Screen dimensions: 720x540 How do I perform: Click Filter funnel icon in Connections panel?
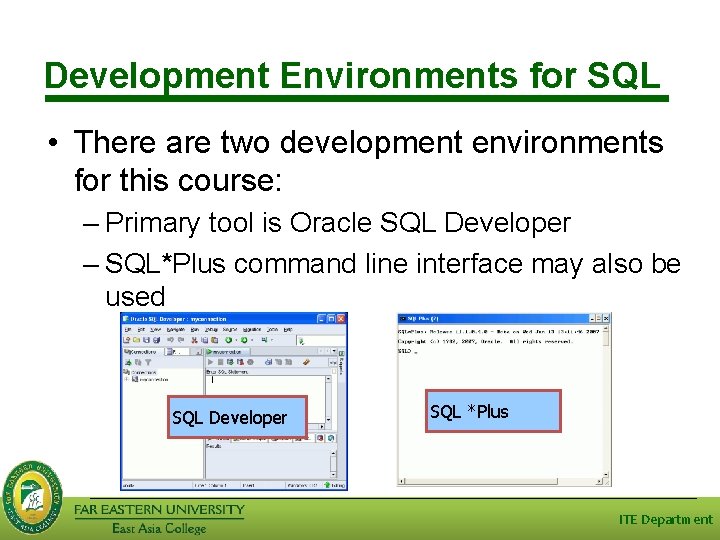click(x=148, y=362)
